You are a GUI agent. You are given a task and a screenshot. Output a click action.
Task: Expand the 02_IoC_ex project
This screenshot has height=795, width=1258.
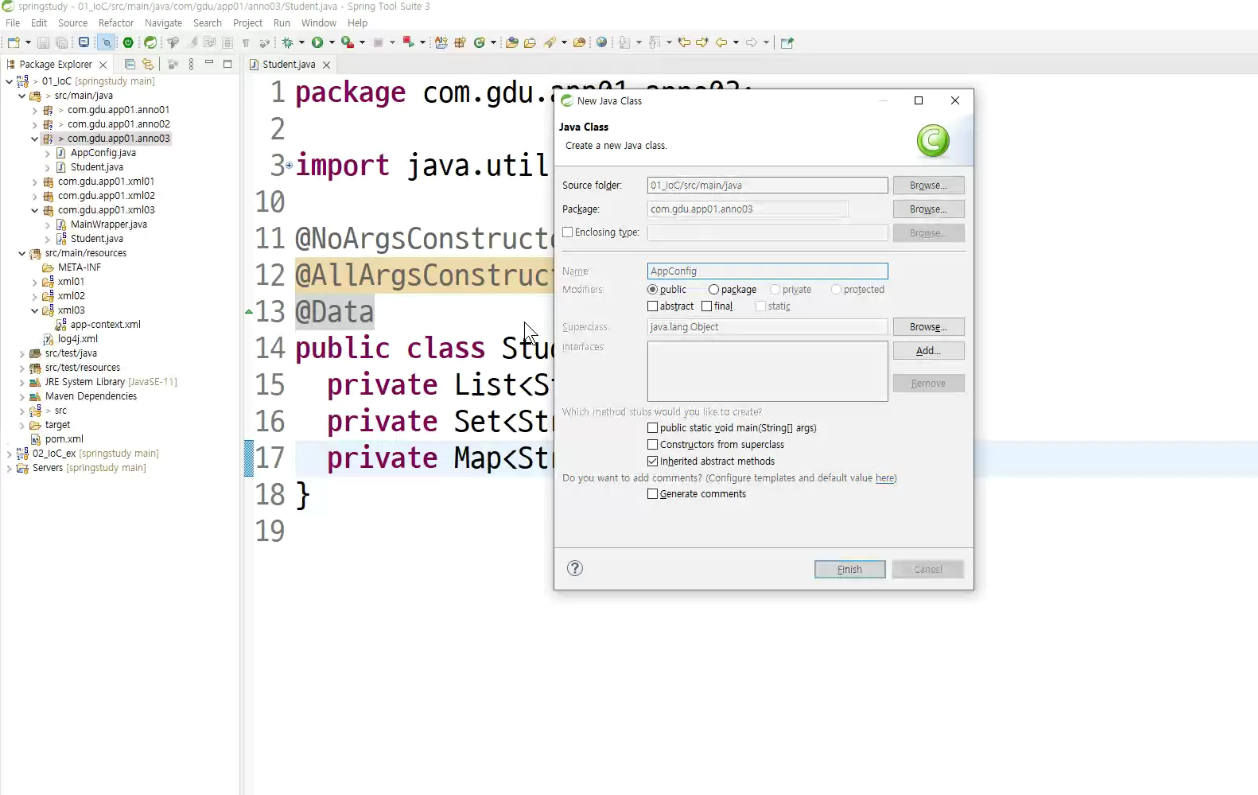click(9, 453)
